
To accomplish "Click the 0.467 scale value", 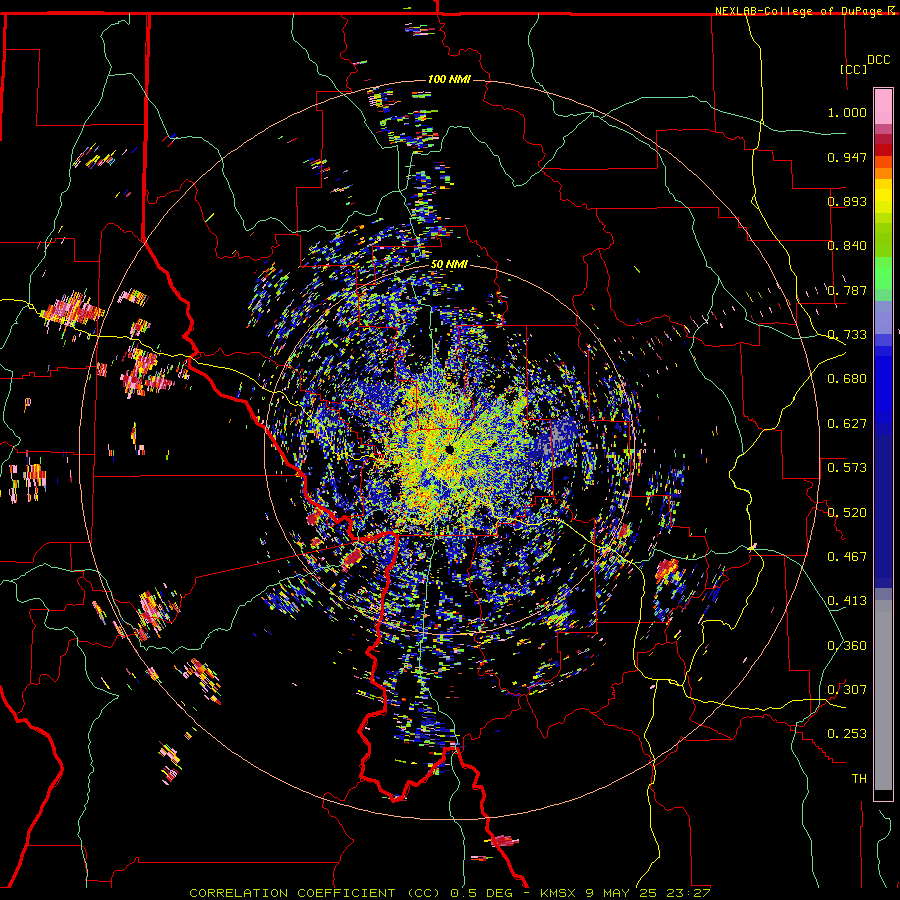I will point(847,557).
